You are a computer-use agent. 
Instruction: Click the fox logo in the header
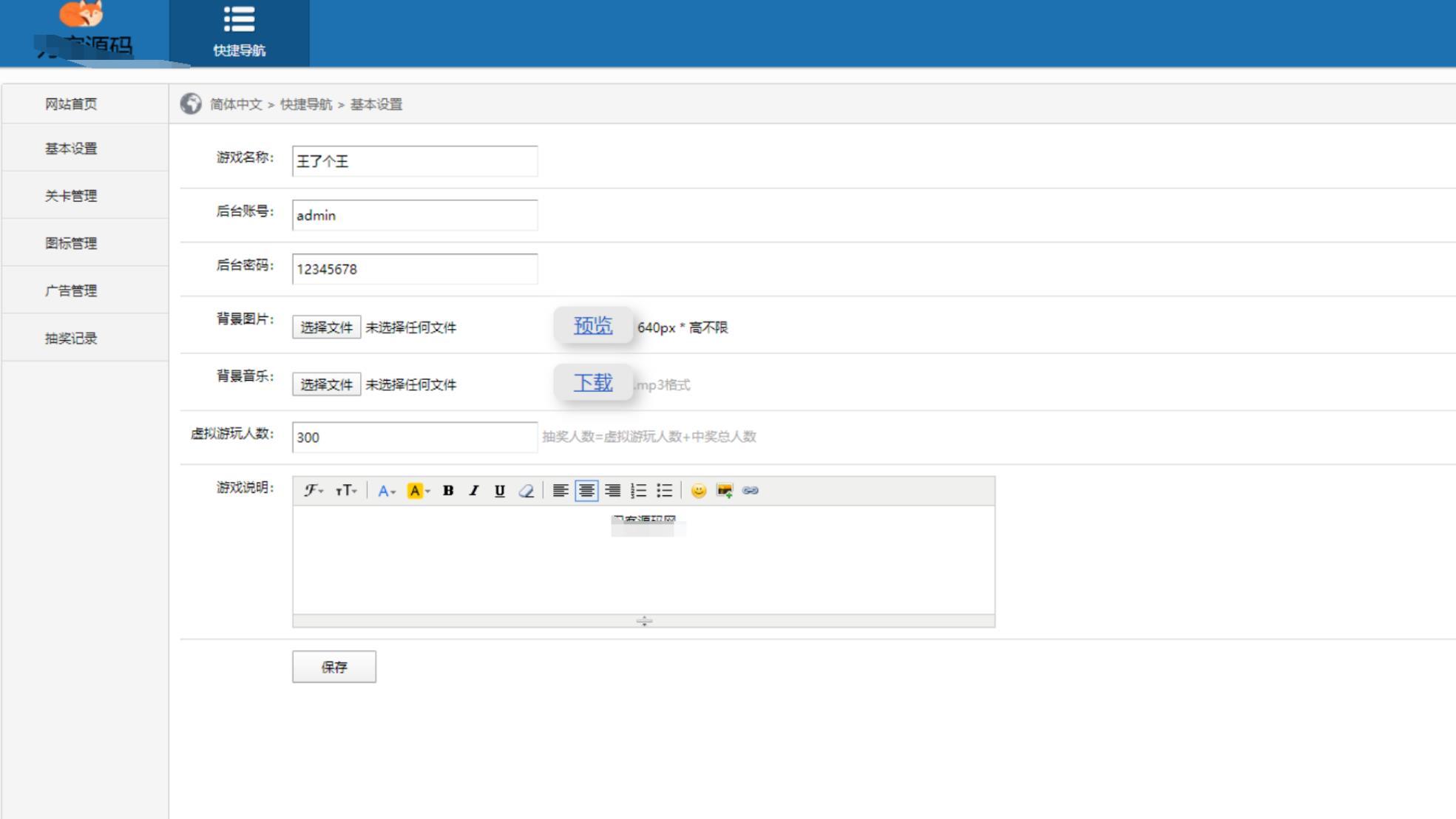coord(81,13)
